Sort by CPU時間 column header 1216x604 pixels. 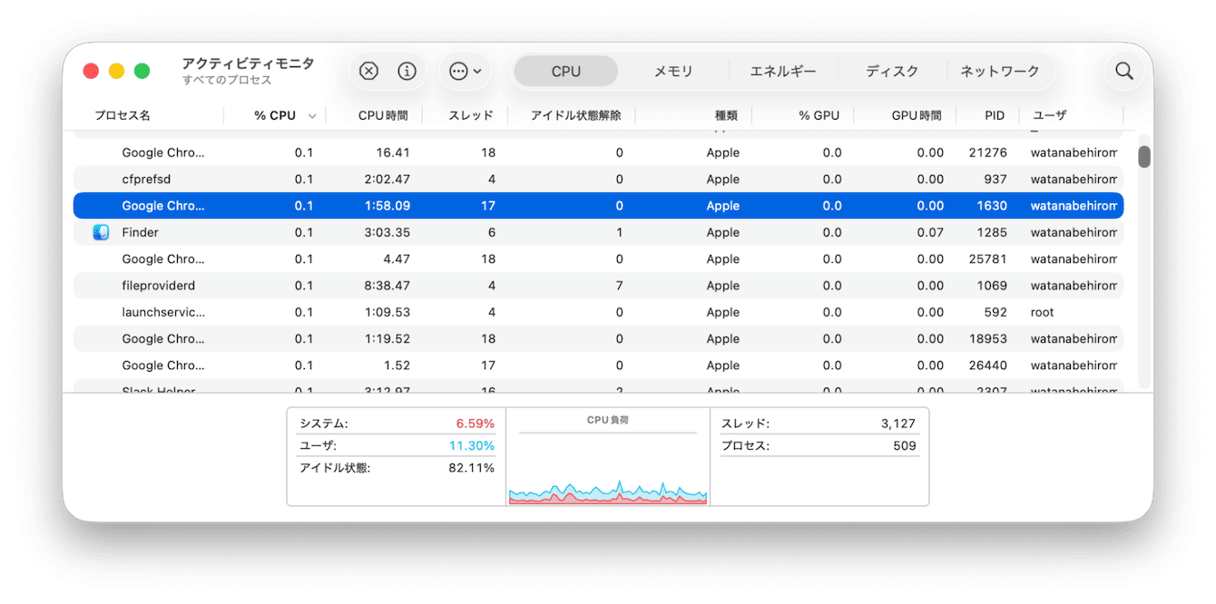click(x=383, y=115)
